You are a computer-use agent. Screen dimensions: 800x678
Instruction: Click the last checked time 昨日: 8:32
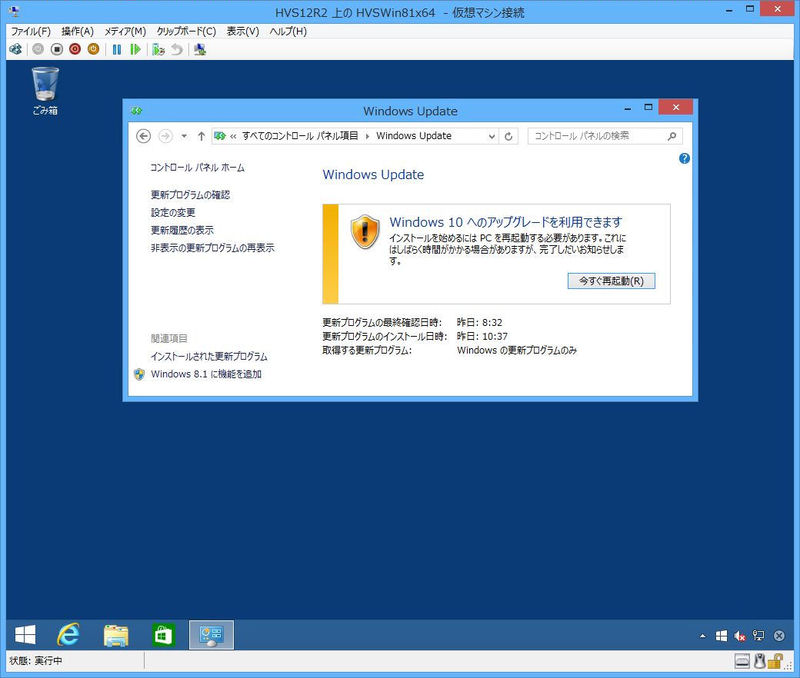[480, 322]
